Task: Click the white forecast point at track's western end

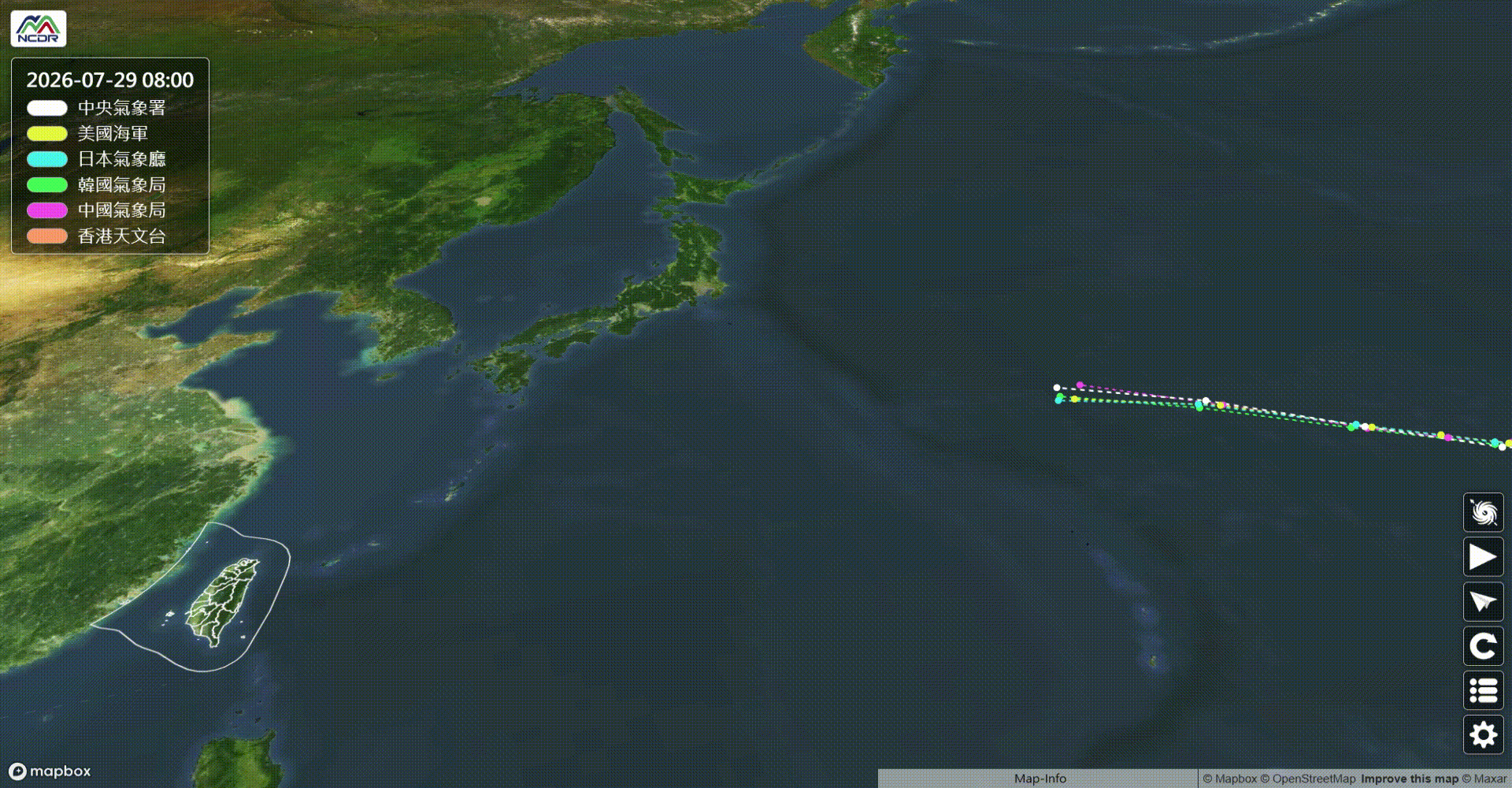Action: click(1057, 388)
